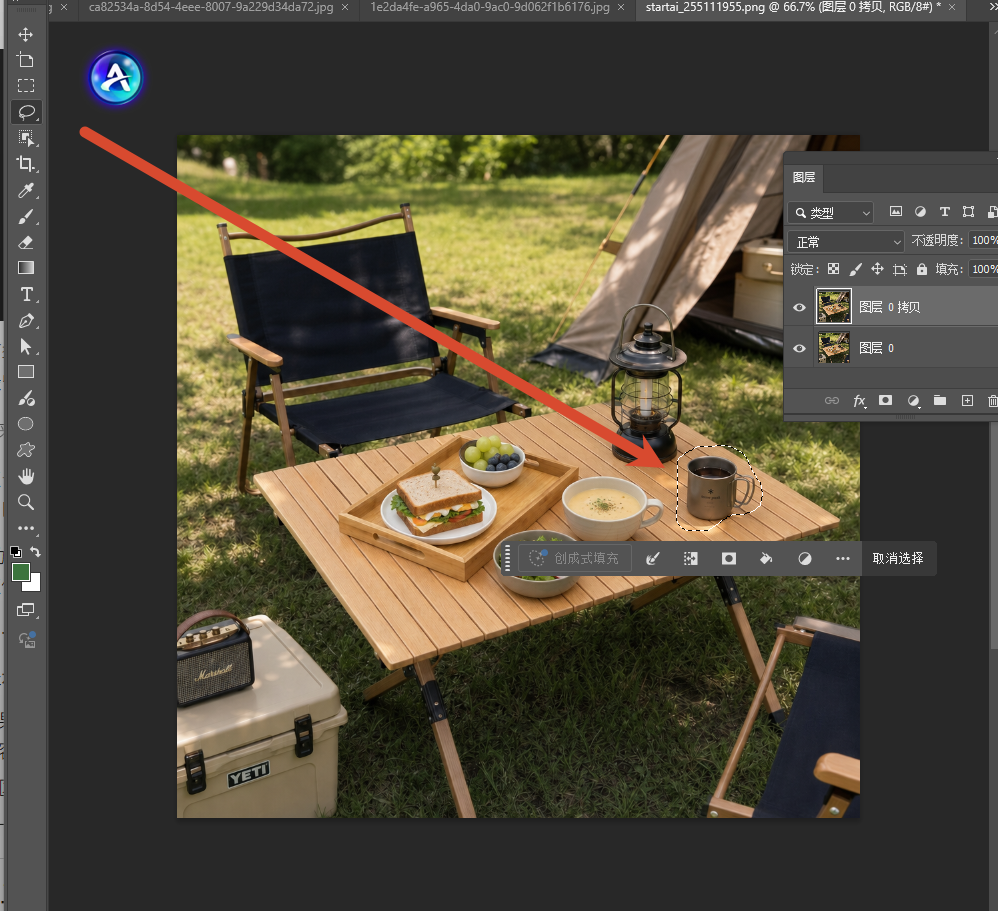The height and width of the screenshot is (911, 998).
Task: Toggle visibility of 图层 0 layer
Action: click(799, 348)
